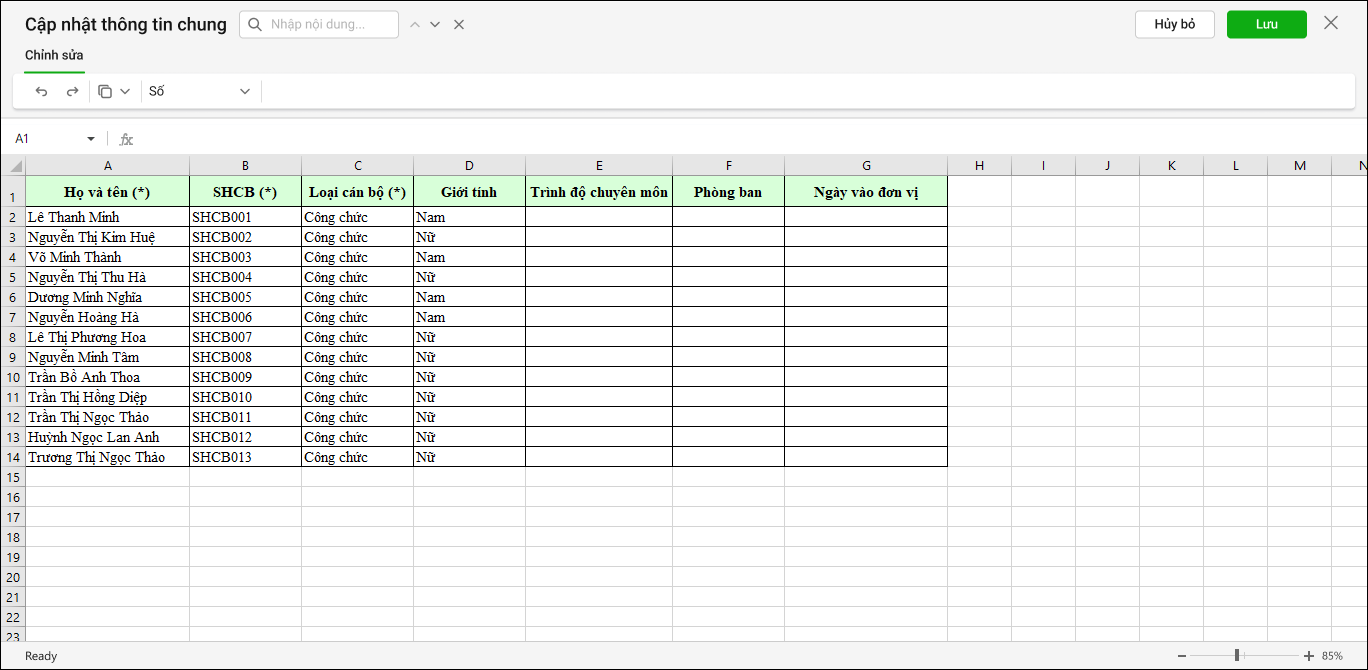Click the undo arrow icon

[x=41, y=92]
